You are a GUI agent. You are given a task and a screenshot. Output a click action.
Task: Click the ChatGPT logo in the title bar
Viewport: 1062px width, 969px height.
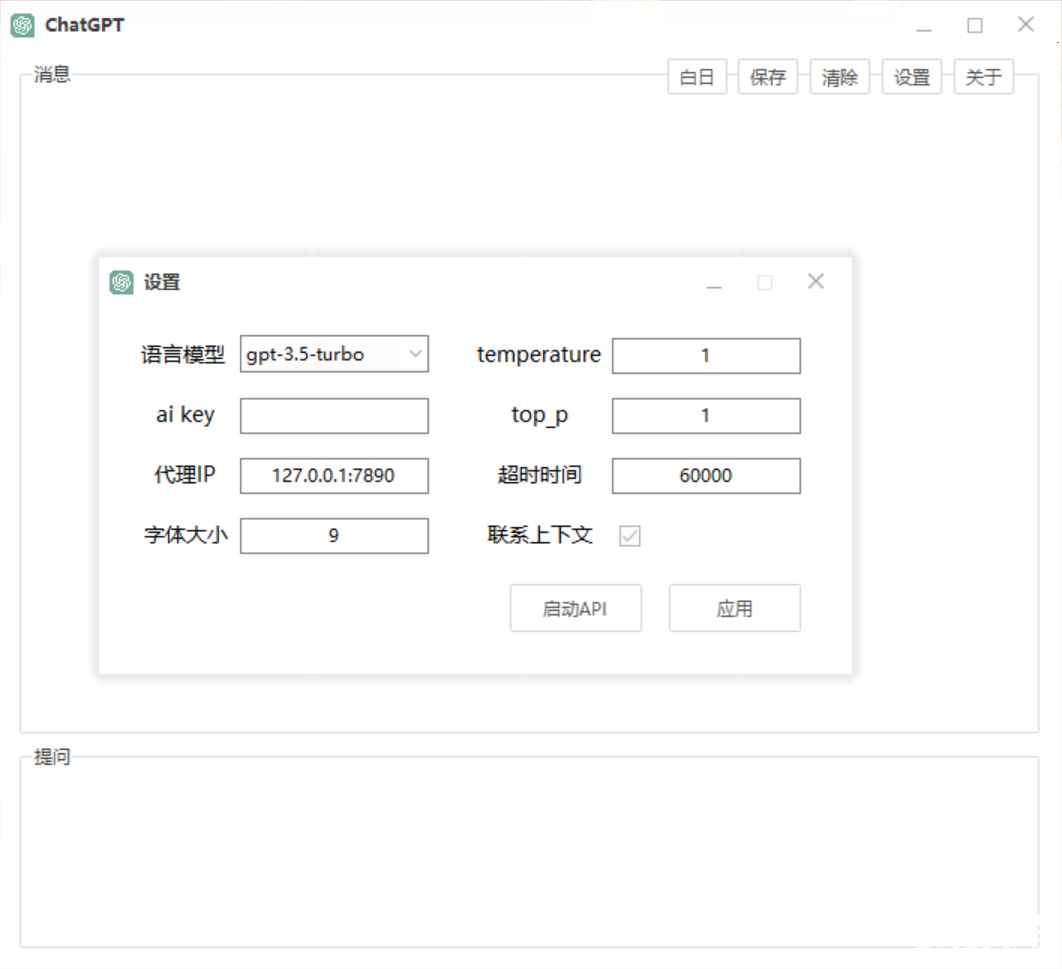(21, 24)
